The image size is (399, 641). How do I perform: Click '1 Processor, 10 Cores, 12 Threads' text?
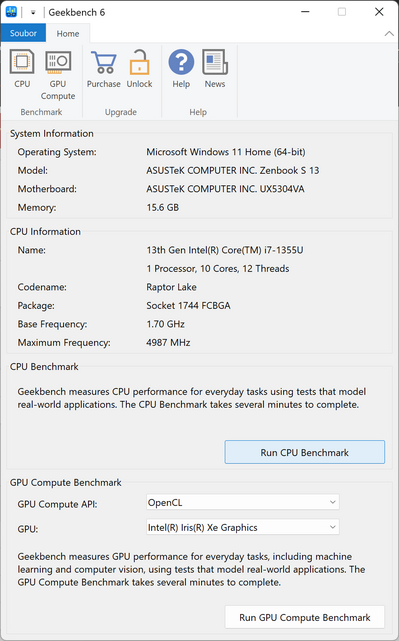pos(218,269)
